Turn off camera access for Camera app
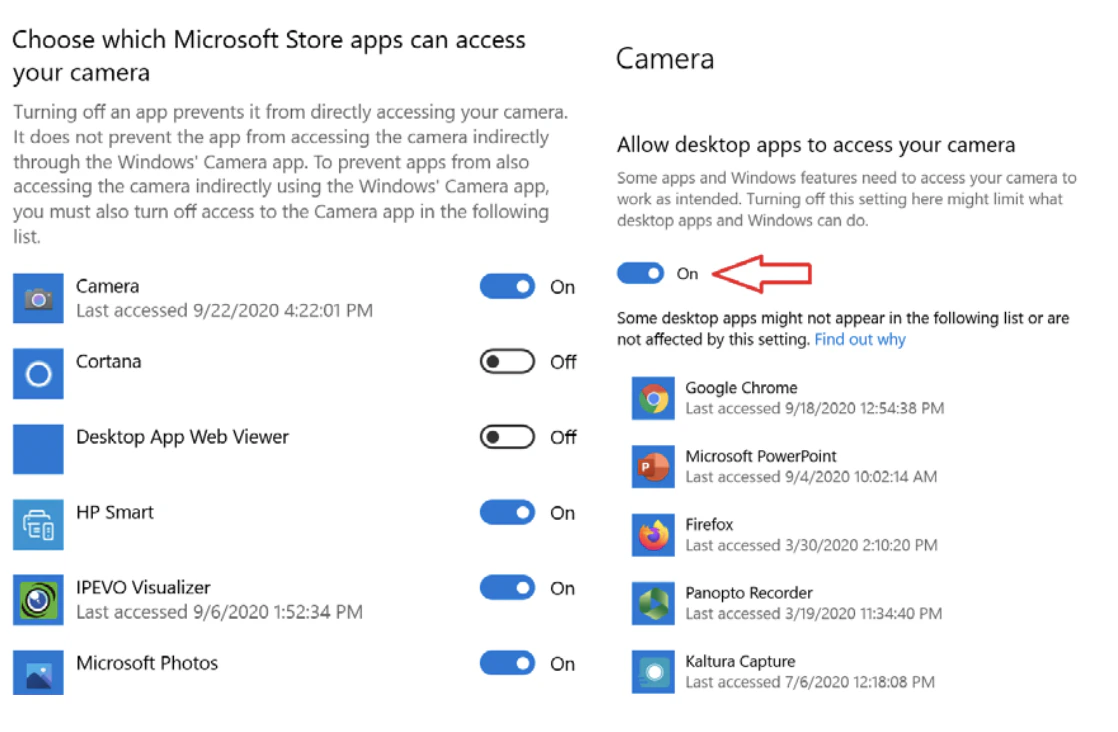This screenshot has width=1118, height=732. coord(507,287)
